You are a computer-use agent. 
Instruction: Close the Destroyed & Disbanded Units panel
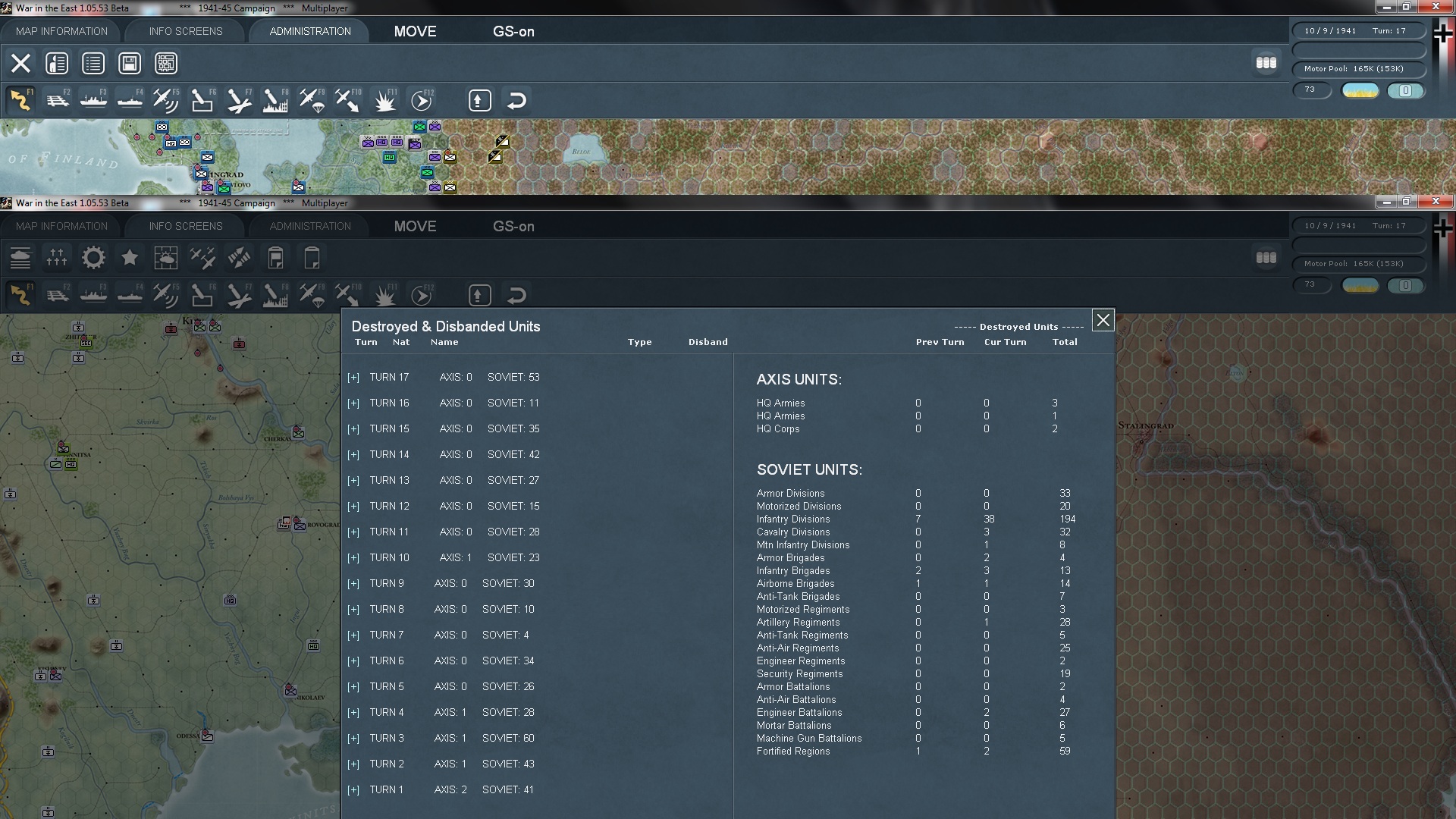point(1103,320)
